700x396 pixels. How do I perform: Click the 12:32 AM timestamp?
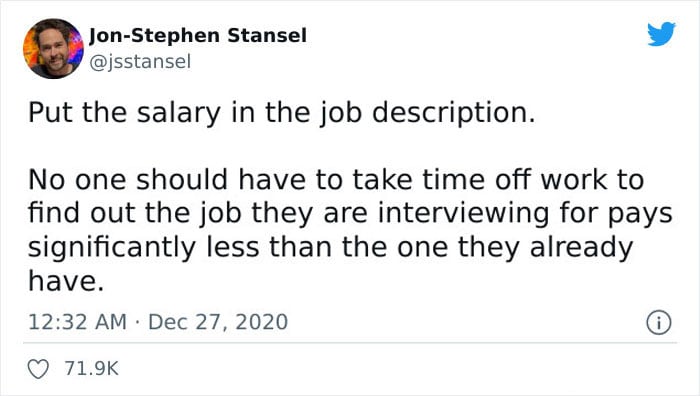[77, 322]
